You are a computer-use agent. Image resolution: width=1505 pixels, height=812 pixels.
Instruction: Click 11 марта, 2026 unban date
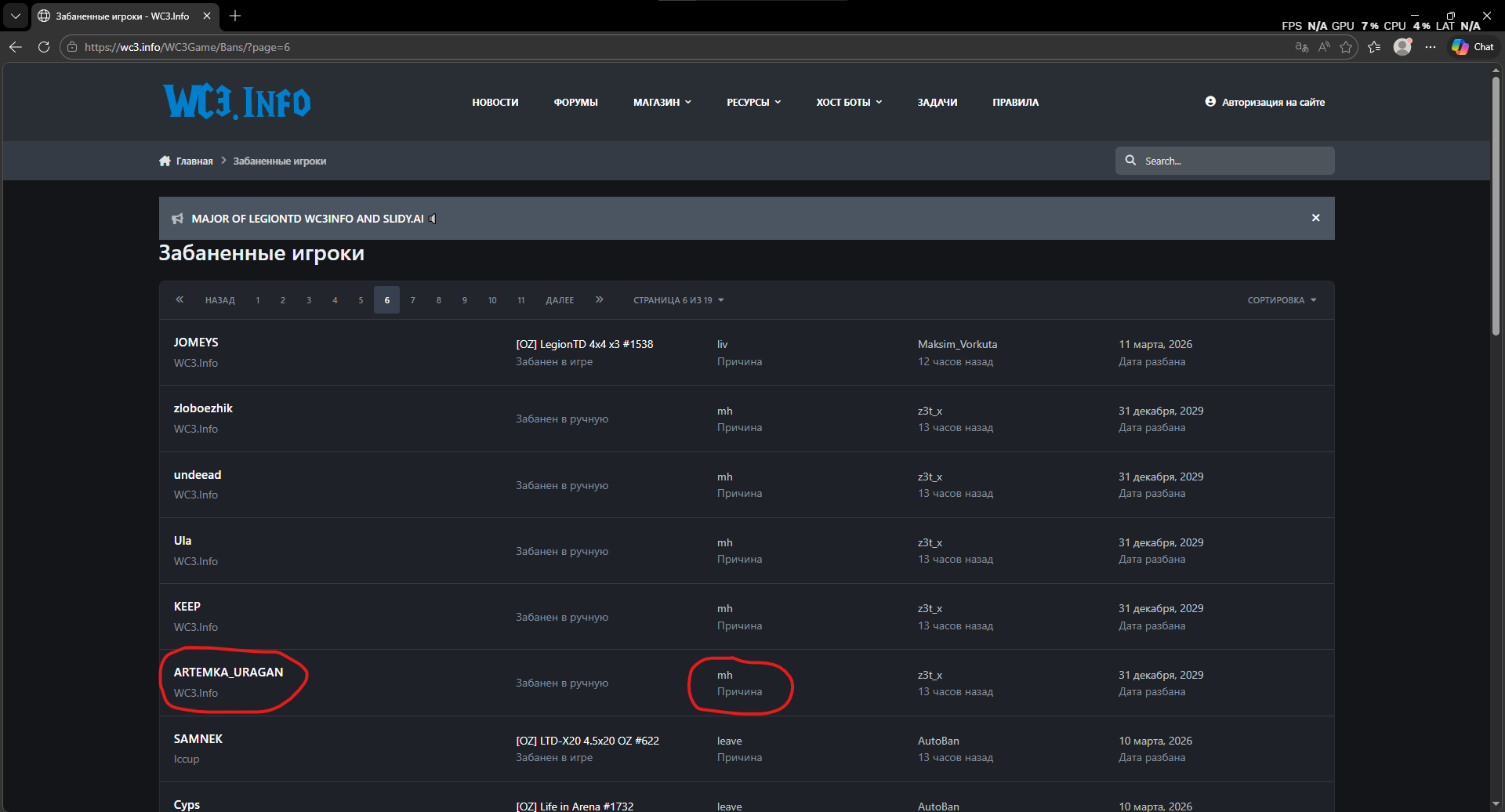point(1155,344)
